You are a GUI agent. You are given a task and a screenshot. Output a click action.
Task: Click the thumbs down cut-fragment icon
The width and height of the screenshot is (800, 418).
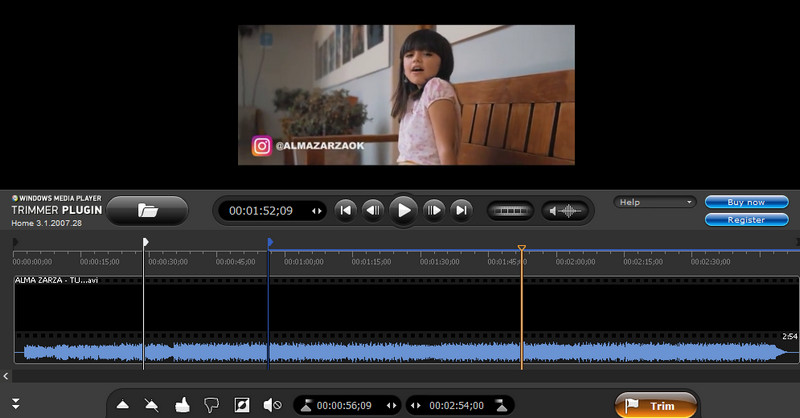(211, 405)
